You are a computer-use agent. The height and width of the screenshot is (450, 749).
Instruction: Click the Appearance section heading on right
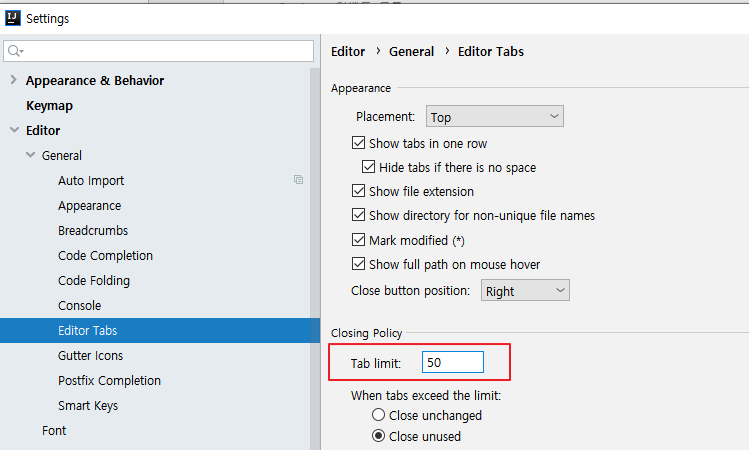tap(361, 88)
